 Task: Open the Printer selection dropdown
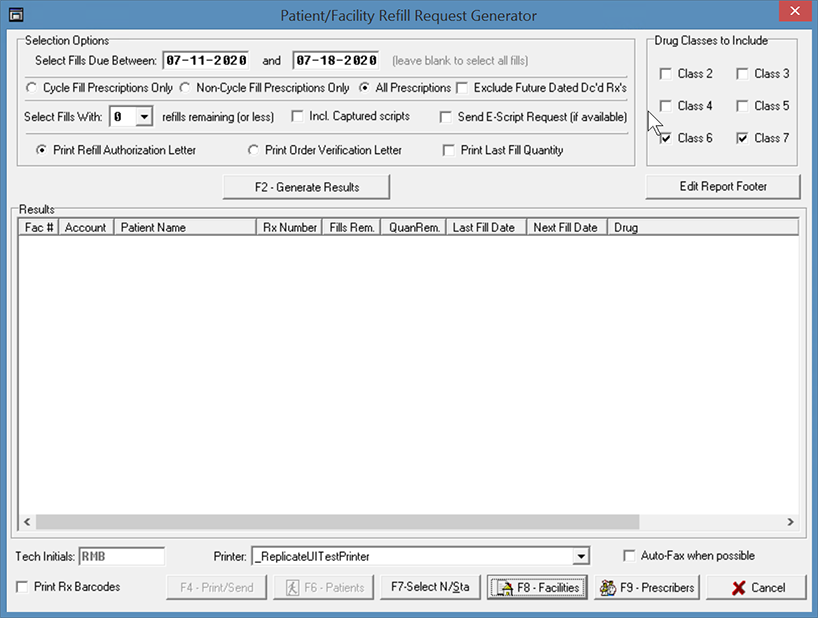pos(580,556)
